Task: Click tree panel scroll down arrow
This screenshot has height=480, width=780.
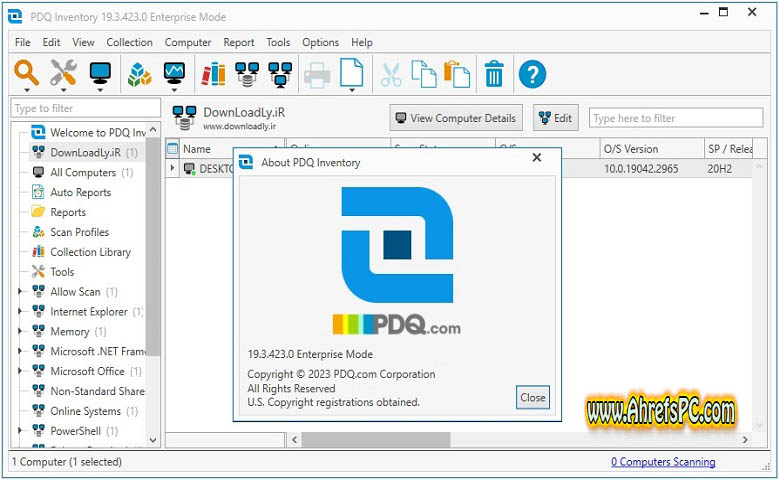Action: tap(153, 440)
